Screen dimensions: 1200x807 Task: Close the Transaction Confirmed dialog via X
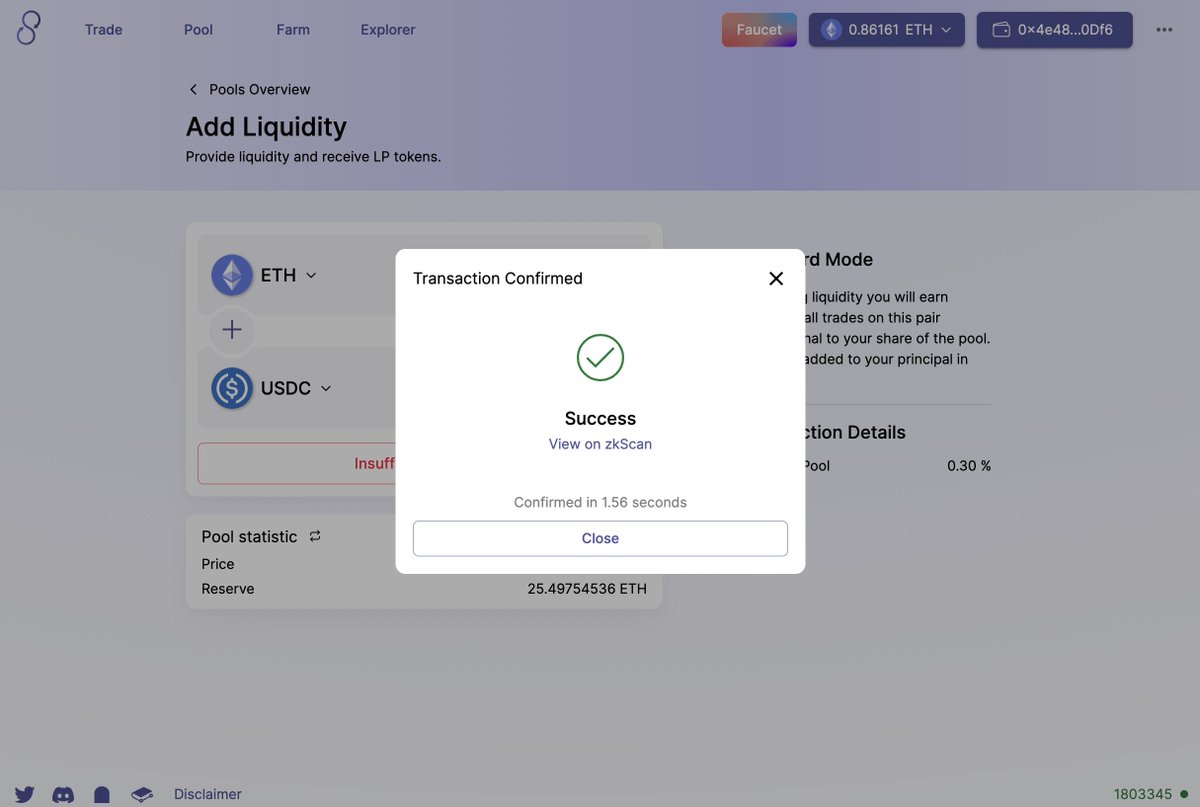(x=776, y=278)
